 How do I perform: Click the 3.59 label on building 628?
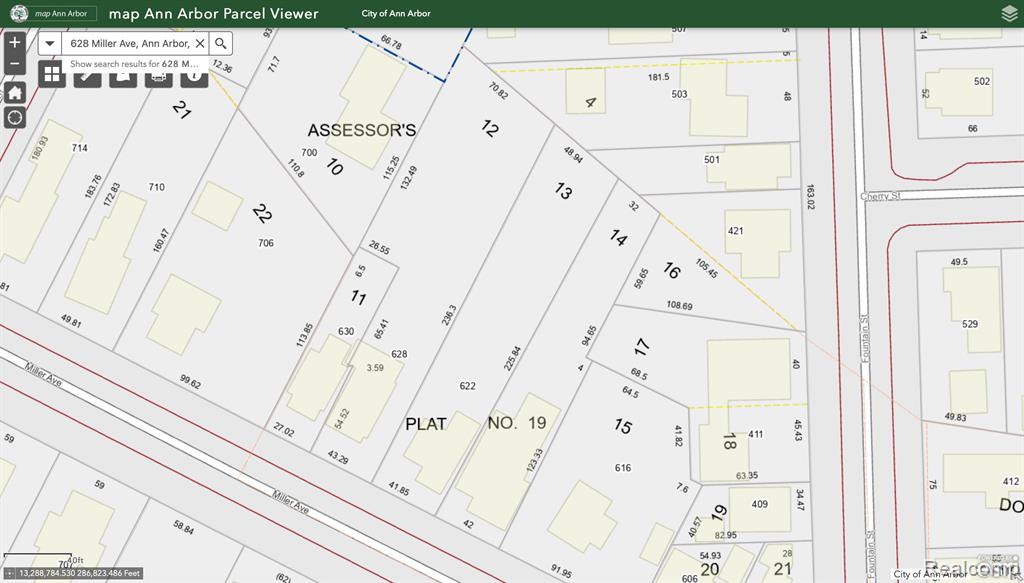tap(375, 368)
